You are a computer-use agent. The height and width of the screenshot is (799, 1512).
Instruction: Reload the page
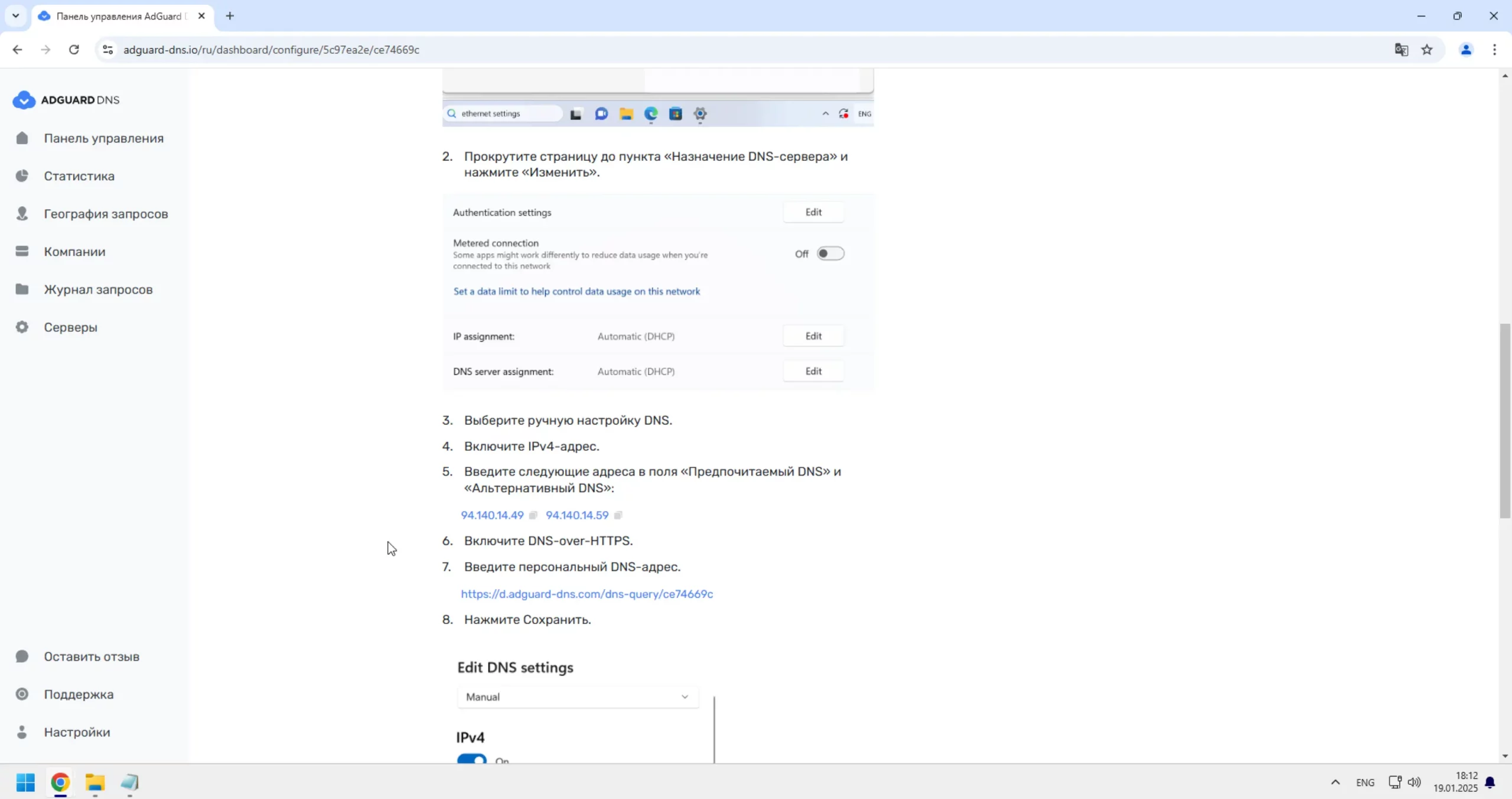pos(74,50)
